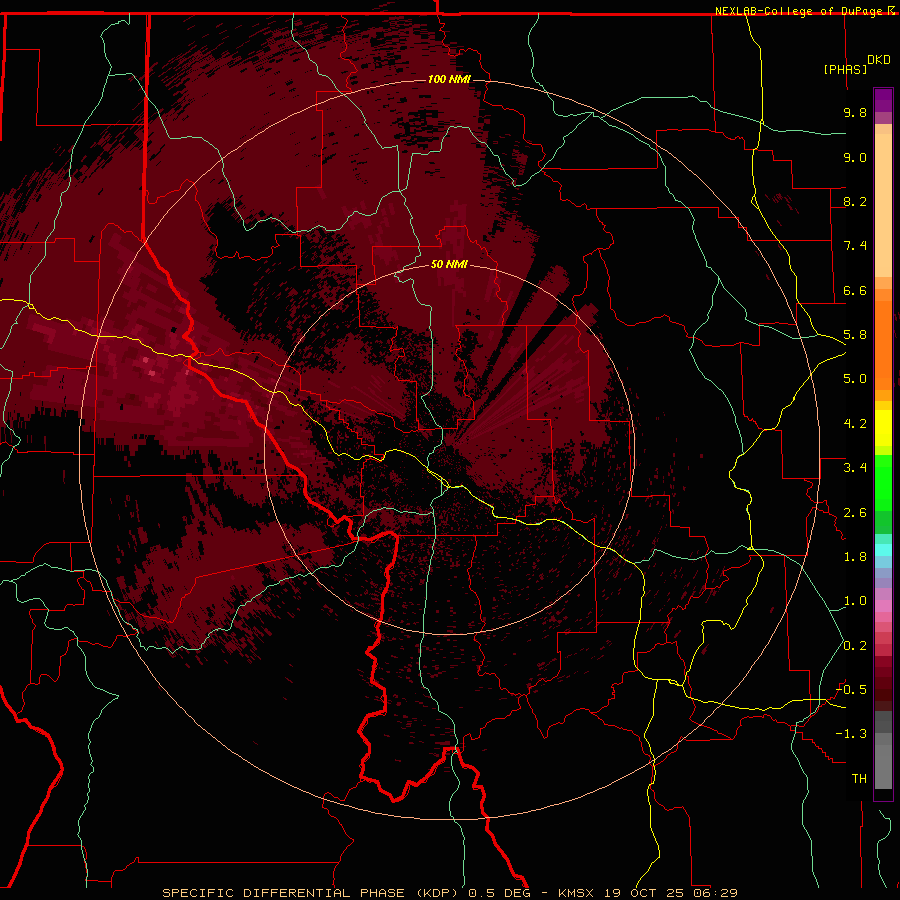Click the 5.0 value on the color scale
This screenshot has width=900, height=900.
855,379
